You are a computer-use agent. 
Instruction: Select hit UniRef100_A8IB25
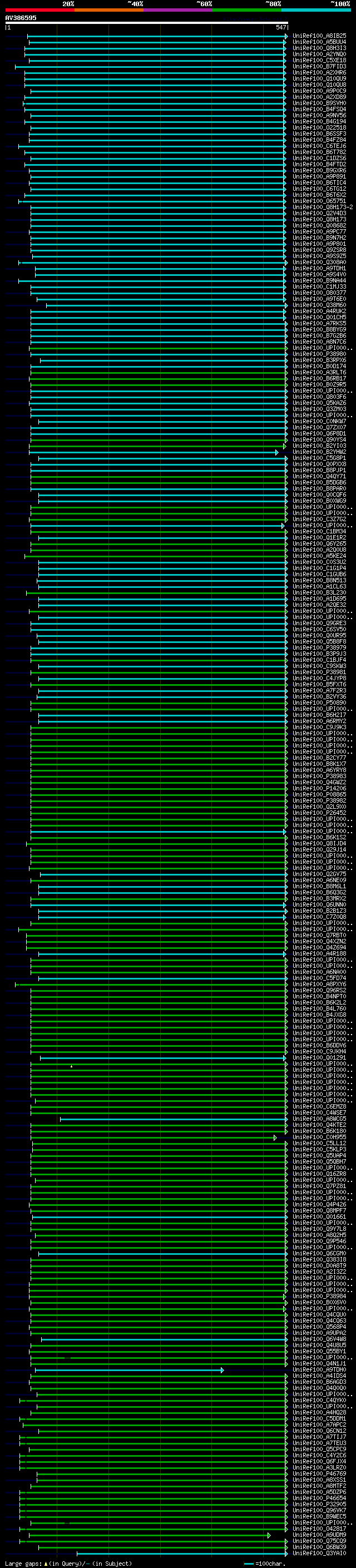[x=319, y=36]
